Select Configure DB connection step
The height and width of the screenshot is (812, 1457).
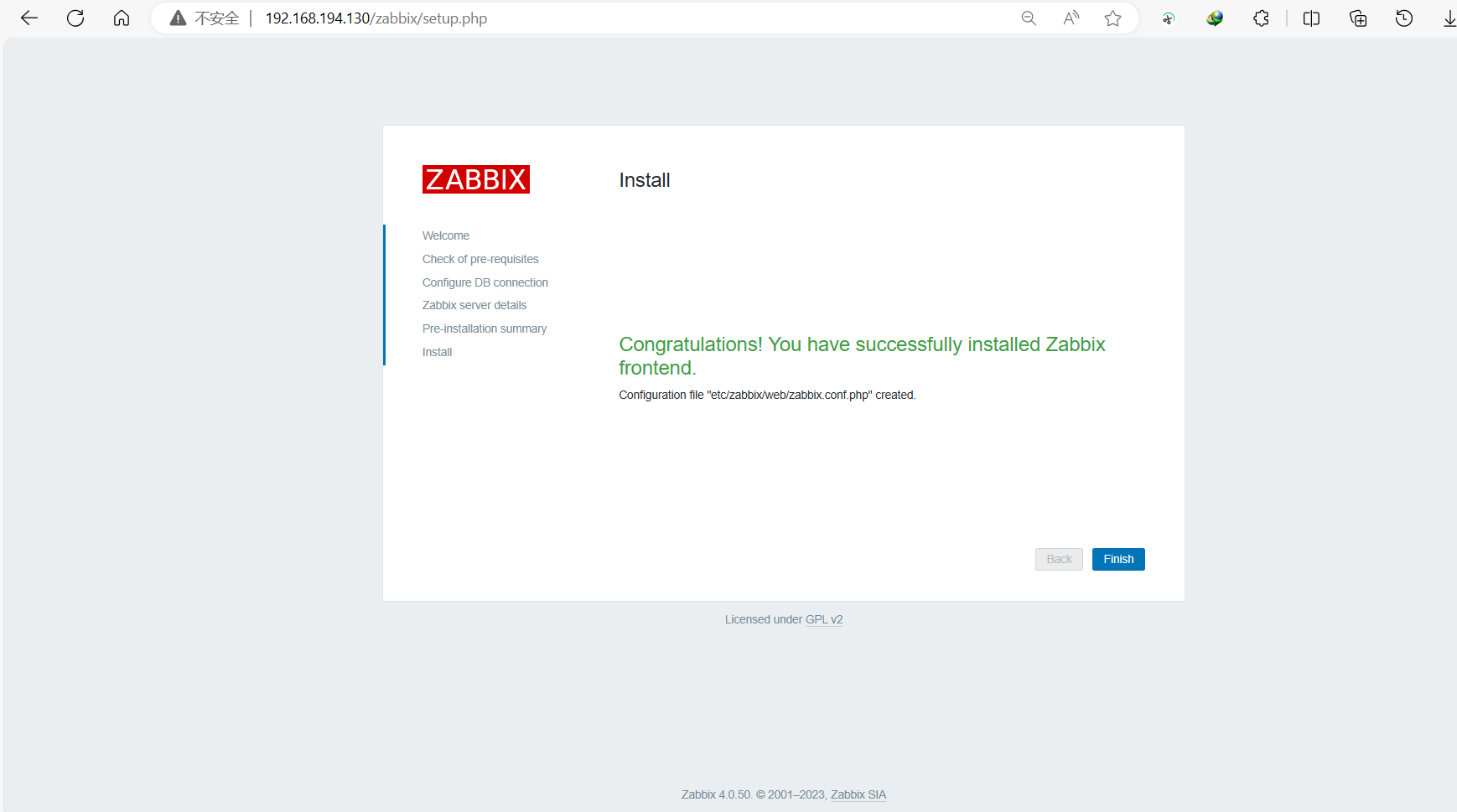tap(485, 282)
